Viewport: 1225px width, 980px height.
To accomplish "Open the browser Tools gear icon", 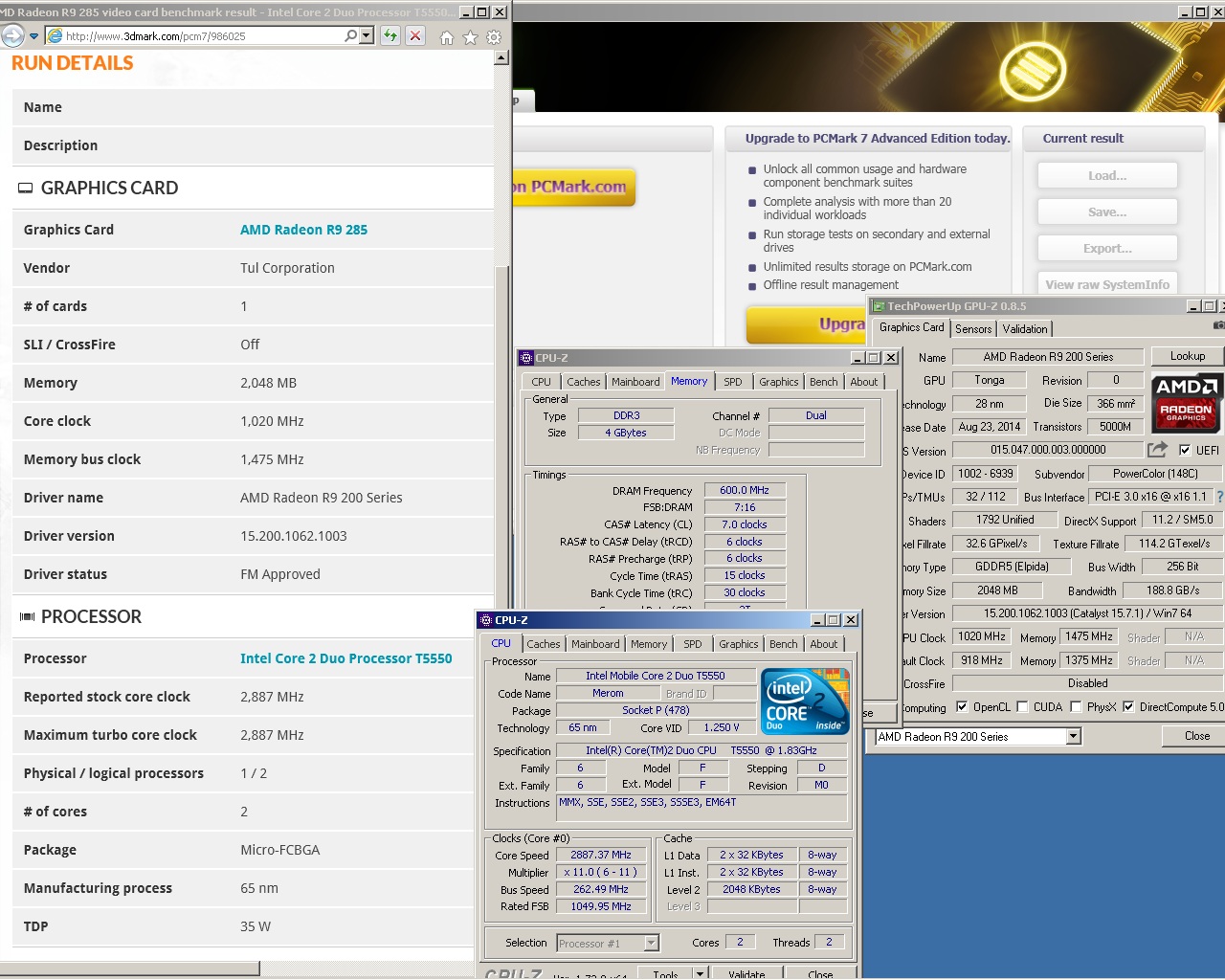I will [x=494, y=37].
